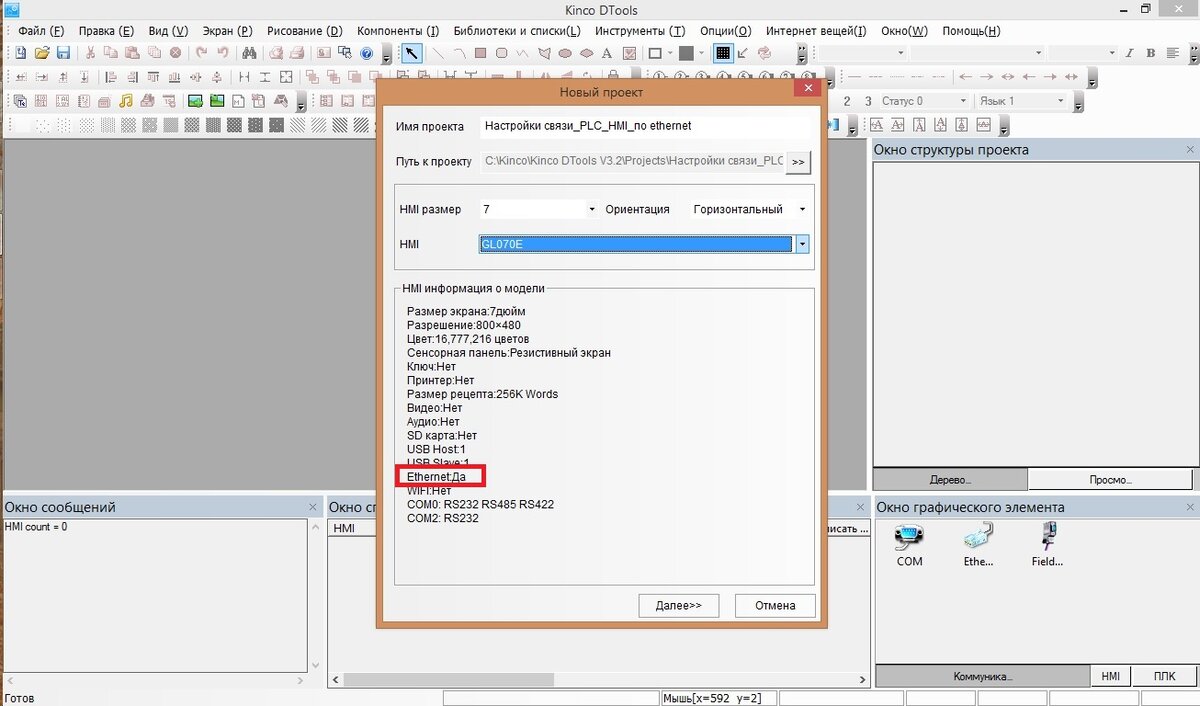
Task: Click the >> browse path button
Action: 798,161
